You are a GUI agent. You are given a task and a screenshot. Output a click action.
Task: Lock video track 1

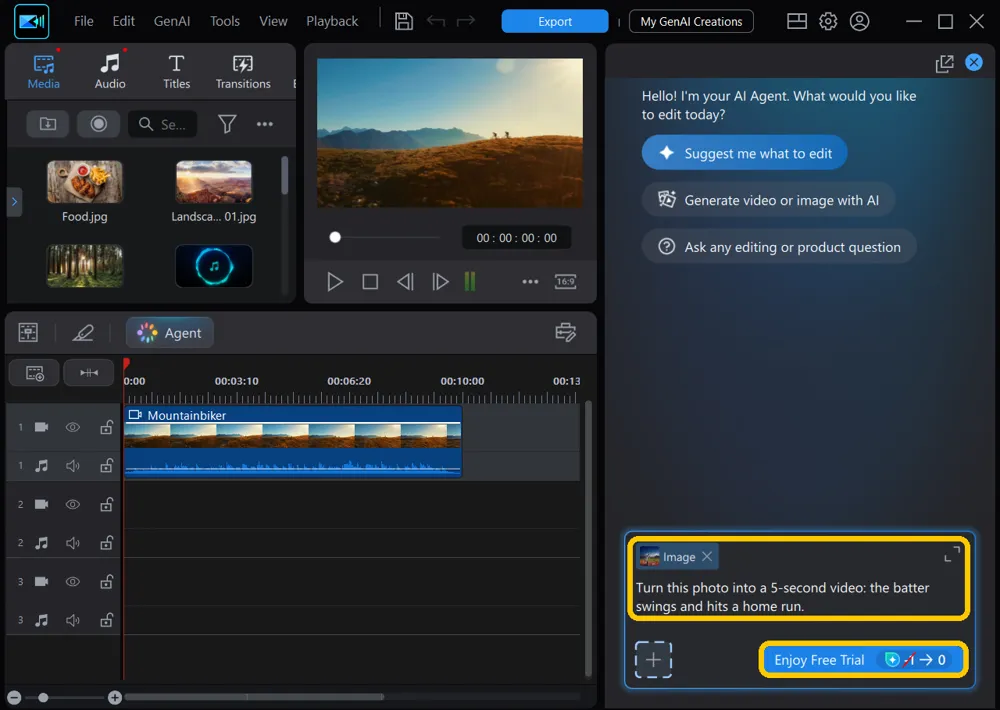click(x=107, y=427)
